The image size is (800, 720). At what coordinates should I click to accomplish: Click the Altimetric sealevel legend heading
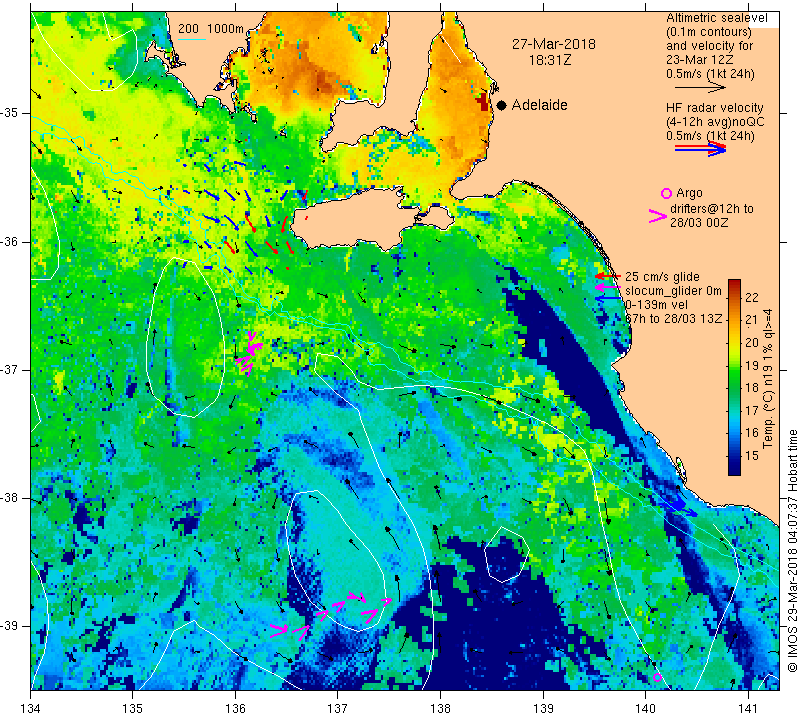tap(716, 18)
